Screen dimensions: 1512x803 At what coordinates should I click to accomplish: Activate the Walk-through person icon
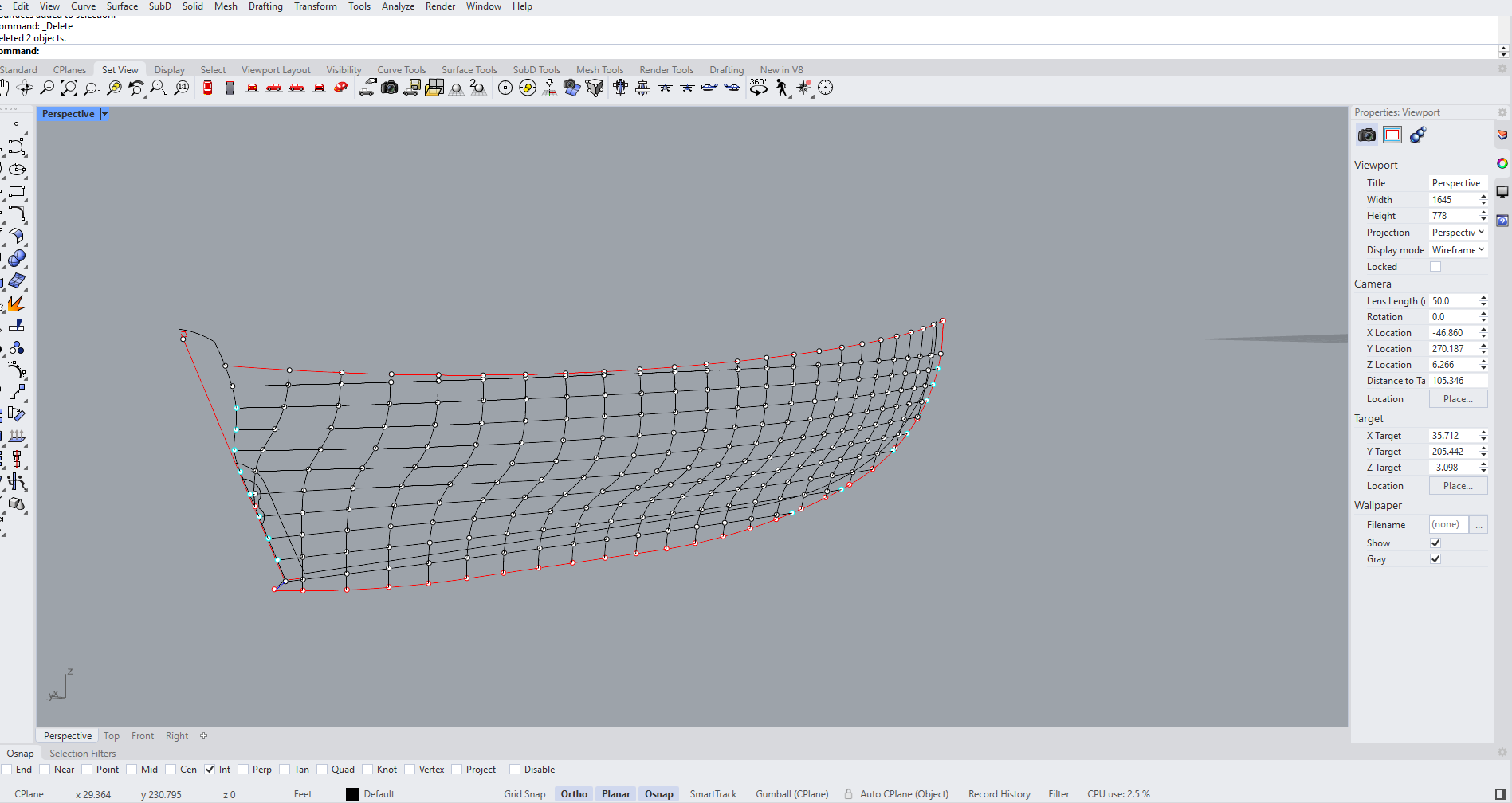coord(781,88)
